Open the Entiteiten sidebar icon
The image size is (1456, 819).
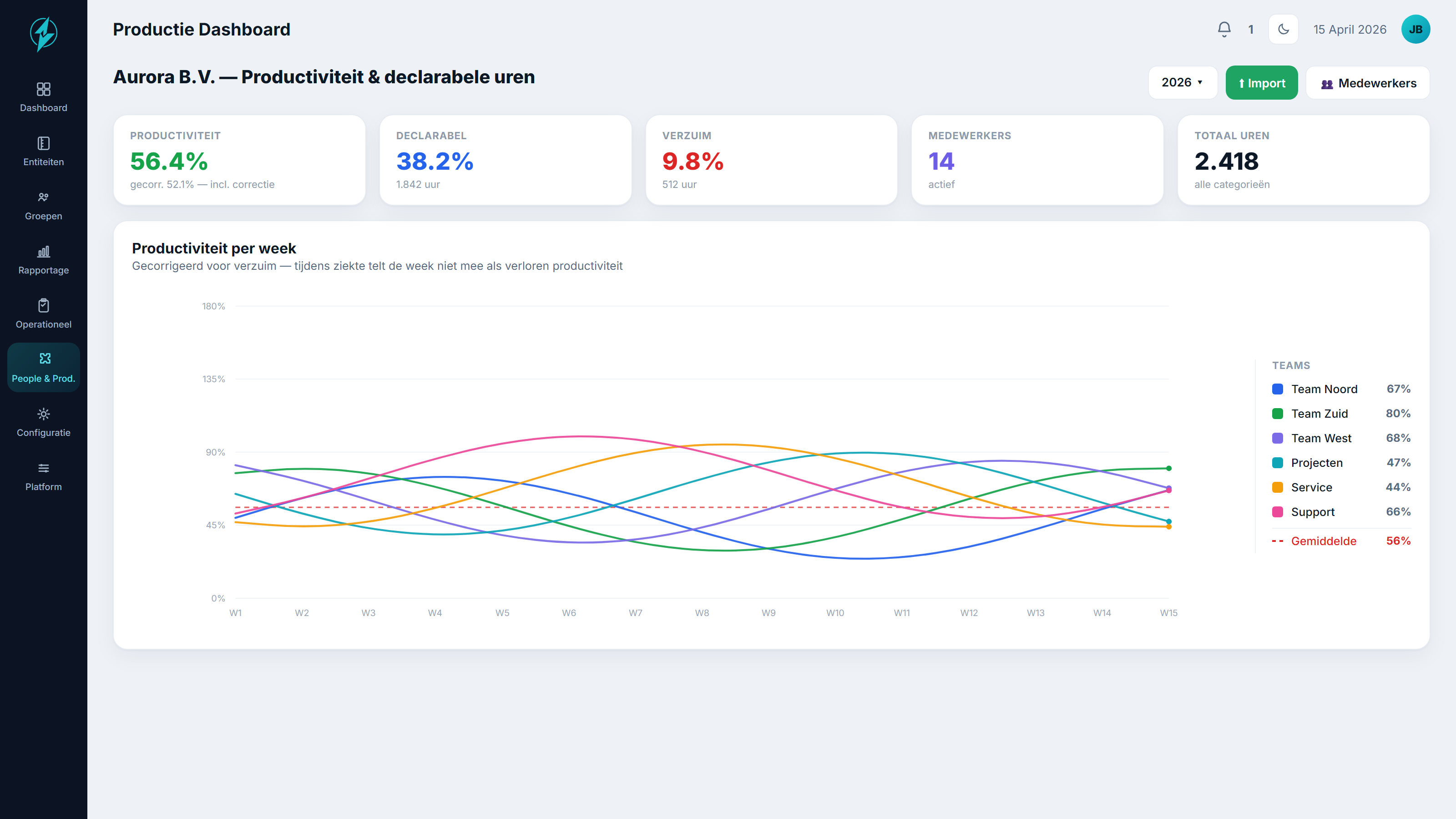coord(44,144)
